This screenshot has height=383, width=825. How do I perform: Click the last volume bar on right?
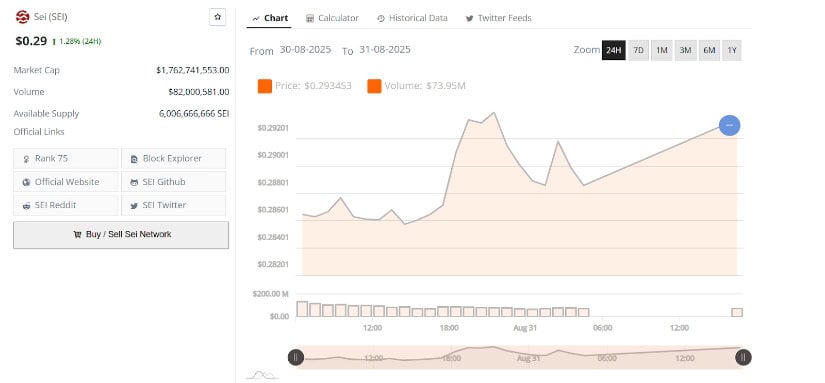(737, 313)
